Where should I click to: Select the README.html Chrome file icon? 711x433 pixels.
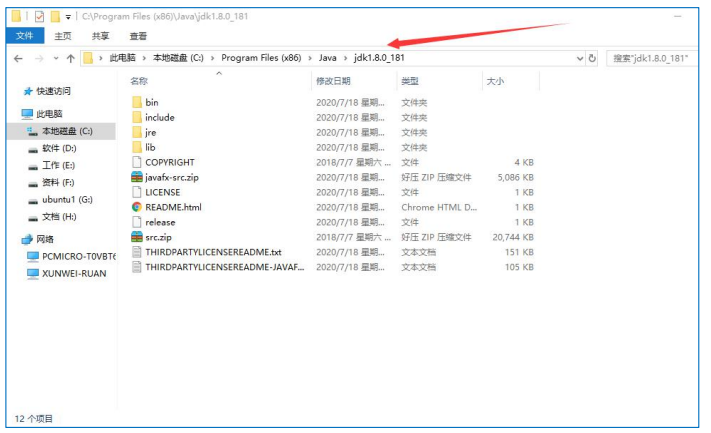[x=137, y=207]
